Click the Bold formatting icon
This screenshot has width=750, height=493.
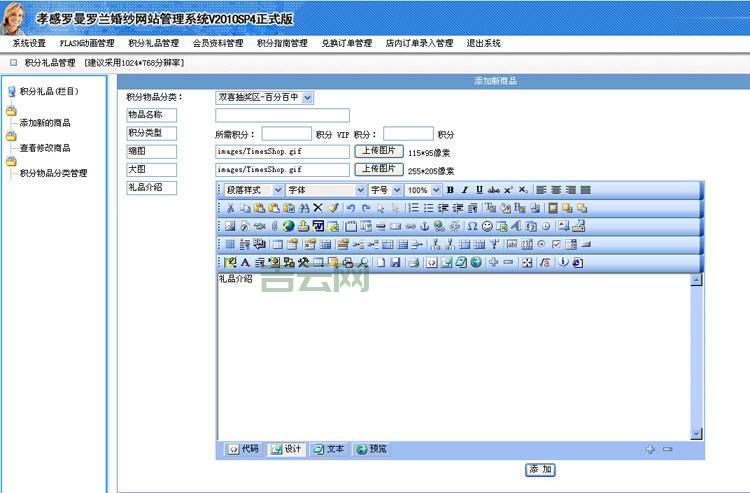coord(450,190)
